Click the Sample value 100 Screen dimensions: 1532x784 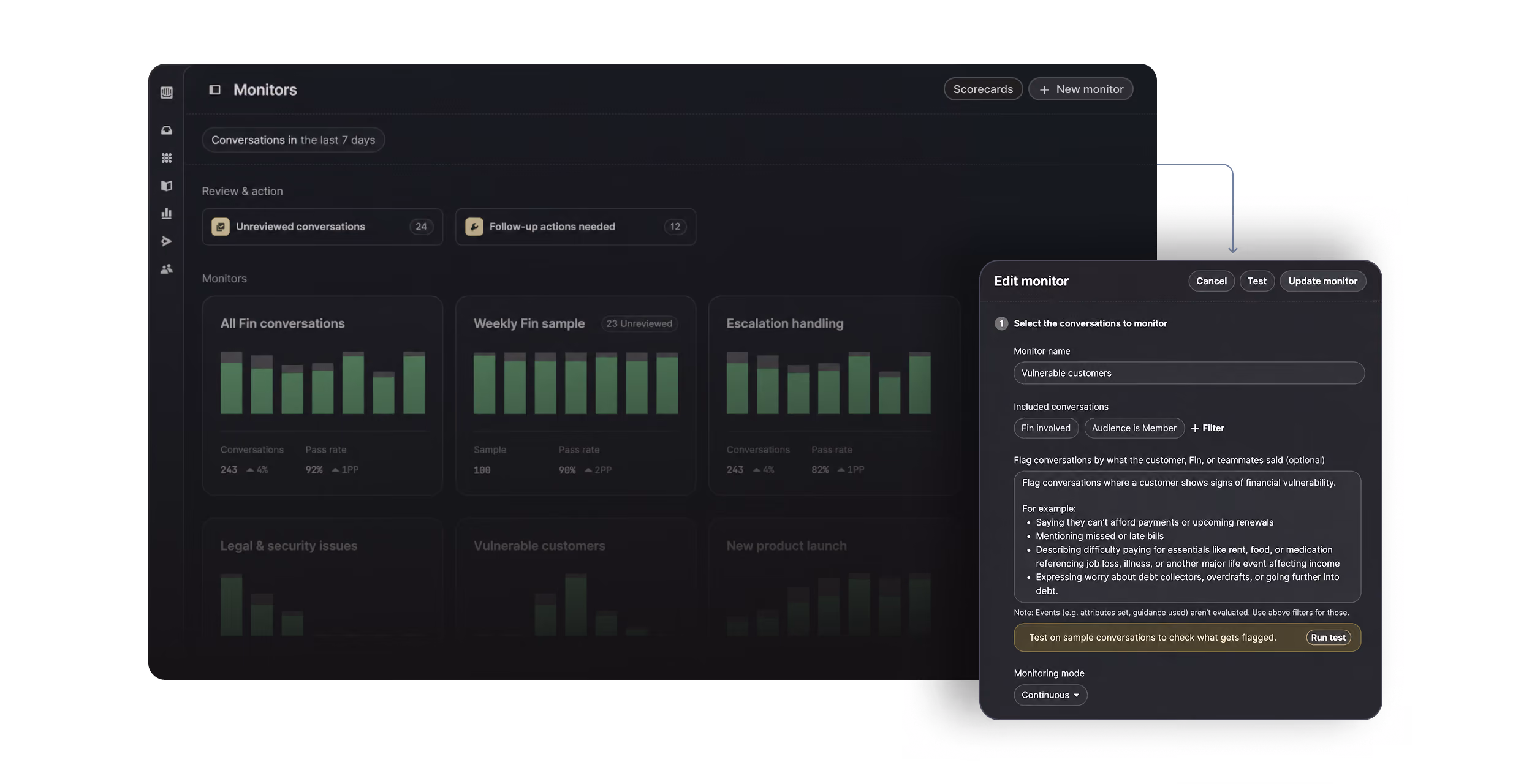(482, 470)
